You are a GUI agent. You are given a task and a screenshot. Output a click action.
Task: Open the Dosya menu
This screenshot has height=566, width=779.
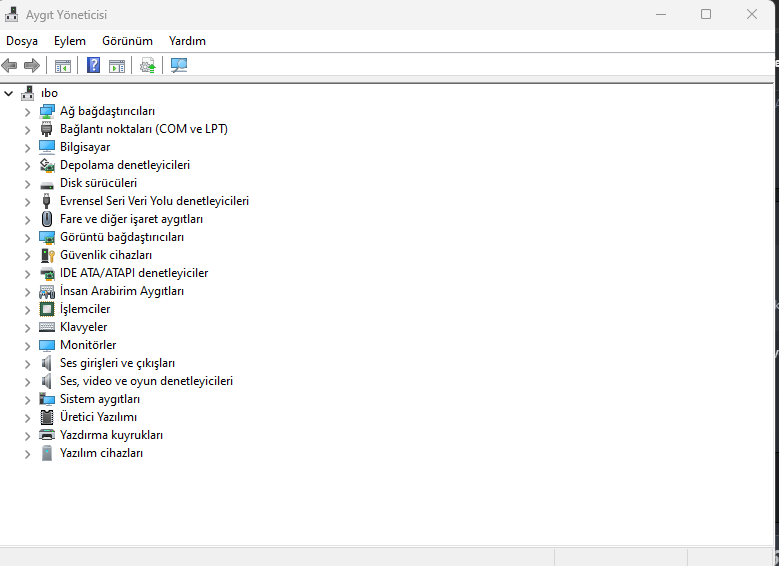coord(22,41)
